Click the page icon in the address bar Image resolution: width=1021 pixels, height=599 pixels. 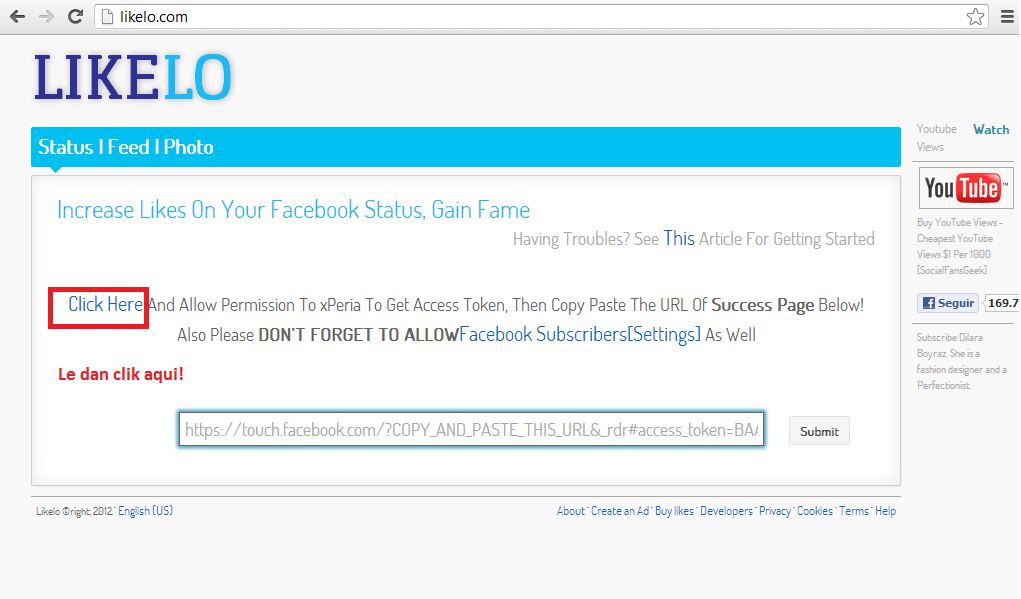[107, 16]
